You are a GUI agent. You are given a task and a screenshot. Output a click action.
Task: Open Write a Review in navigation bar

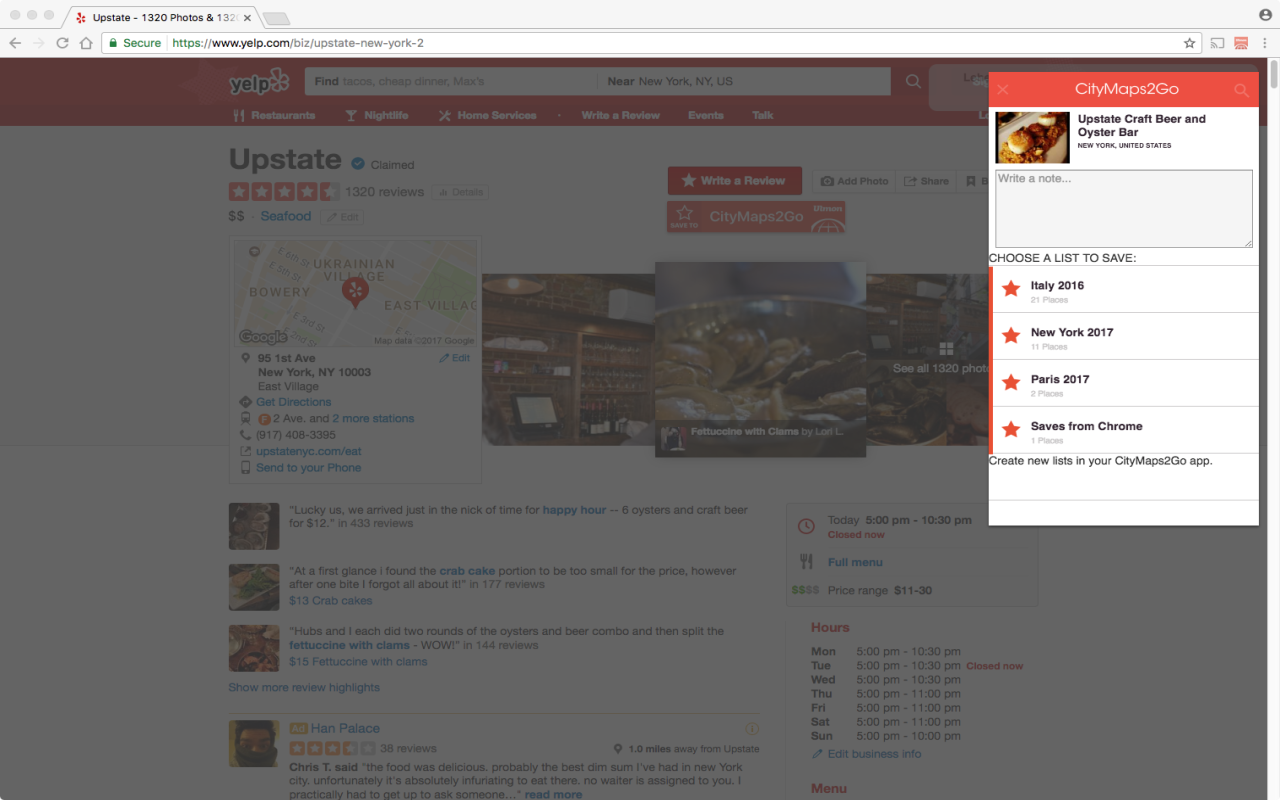click(621, 115)
